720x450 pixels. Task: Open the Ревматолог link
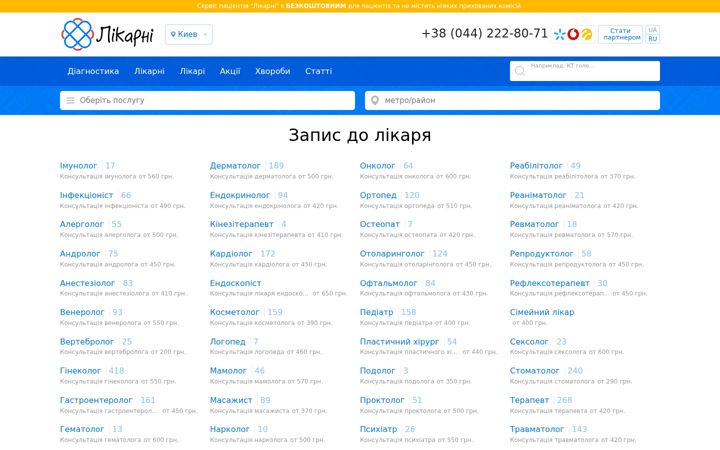click(534, 224)
